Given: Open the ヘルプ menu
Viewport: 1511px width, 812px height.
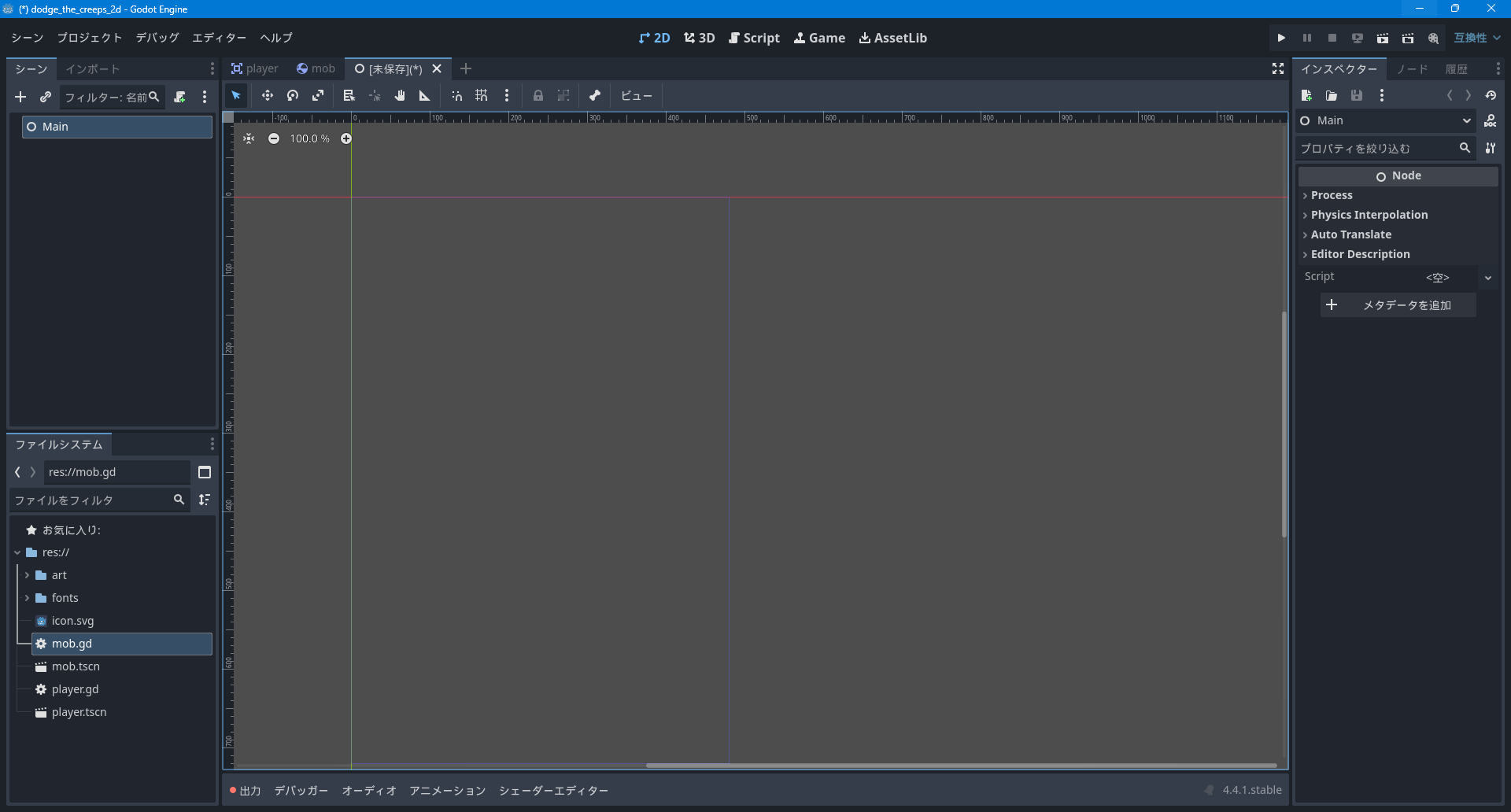Looking at the screenshot, I should click(x=276, y=38).
